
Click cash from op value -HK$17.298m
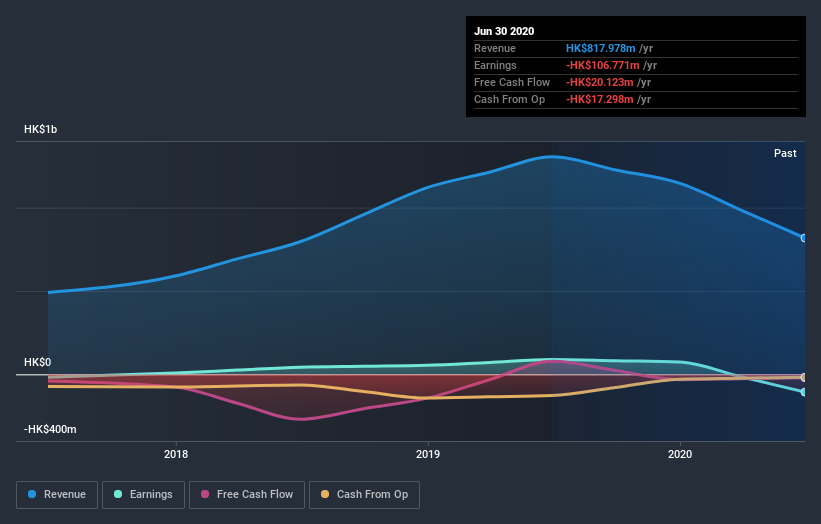(600, 99)
